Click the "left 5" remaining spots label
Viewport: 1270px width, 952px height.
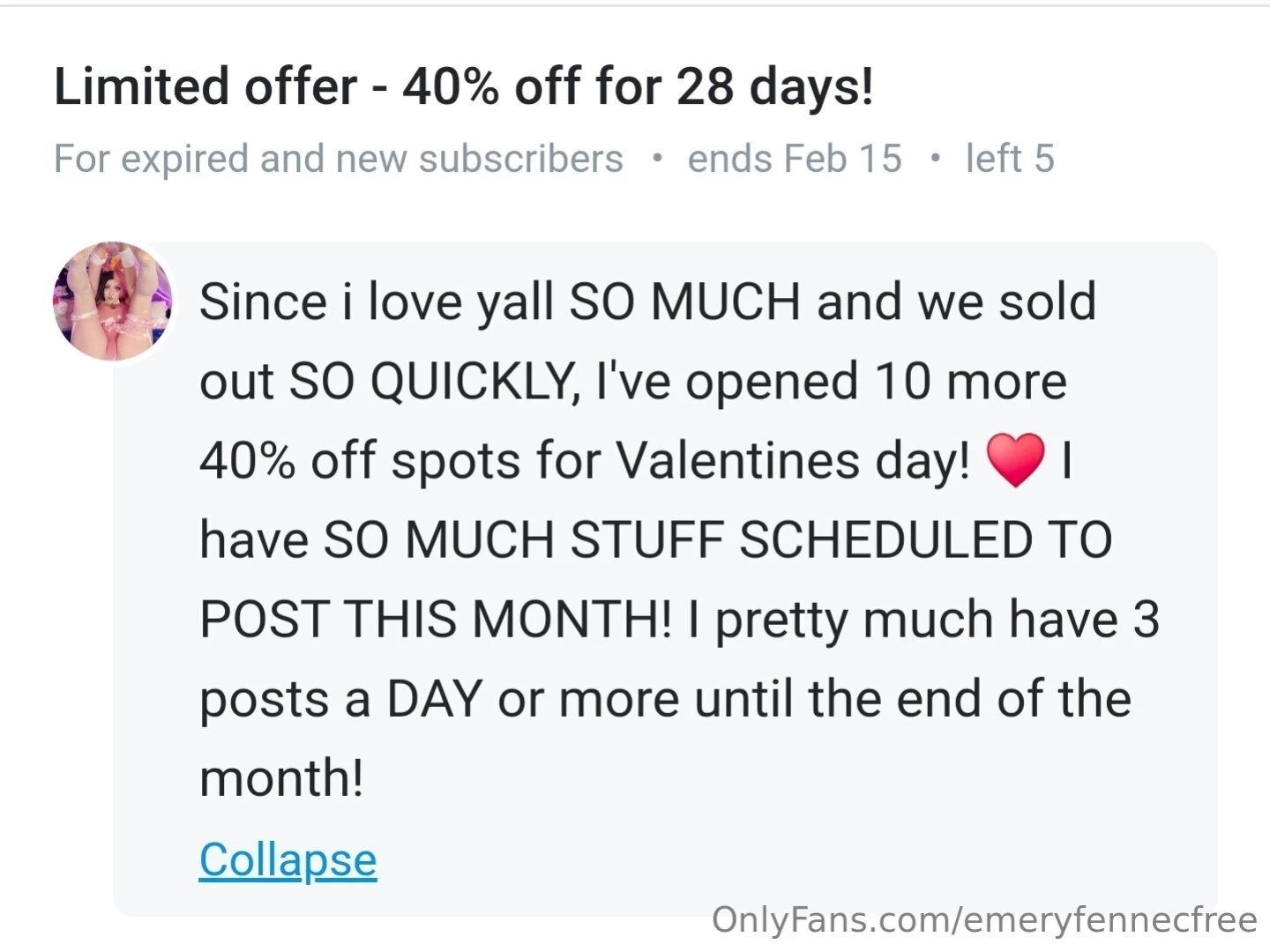pos(1009,159)
